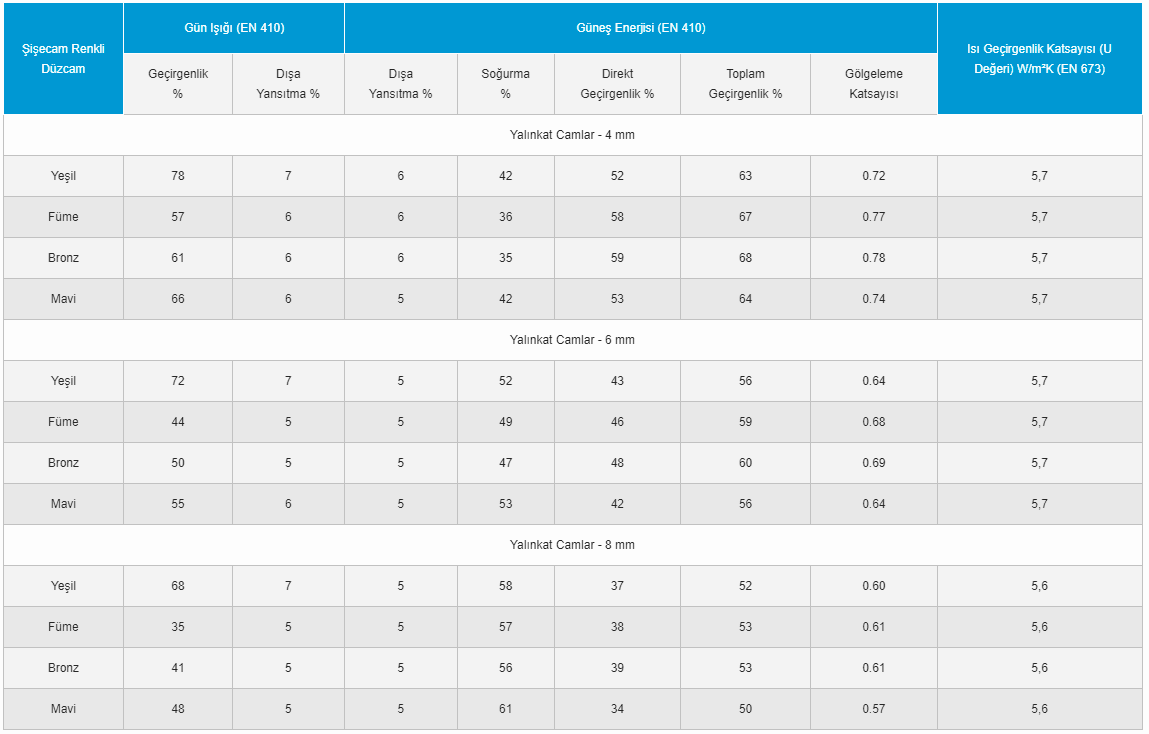Select the Gün Işığı (EN 410) header
The height and width of the screenshot is (734, 1149).
(x=234, y=28)
